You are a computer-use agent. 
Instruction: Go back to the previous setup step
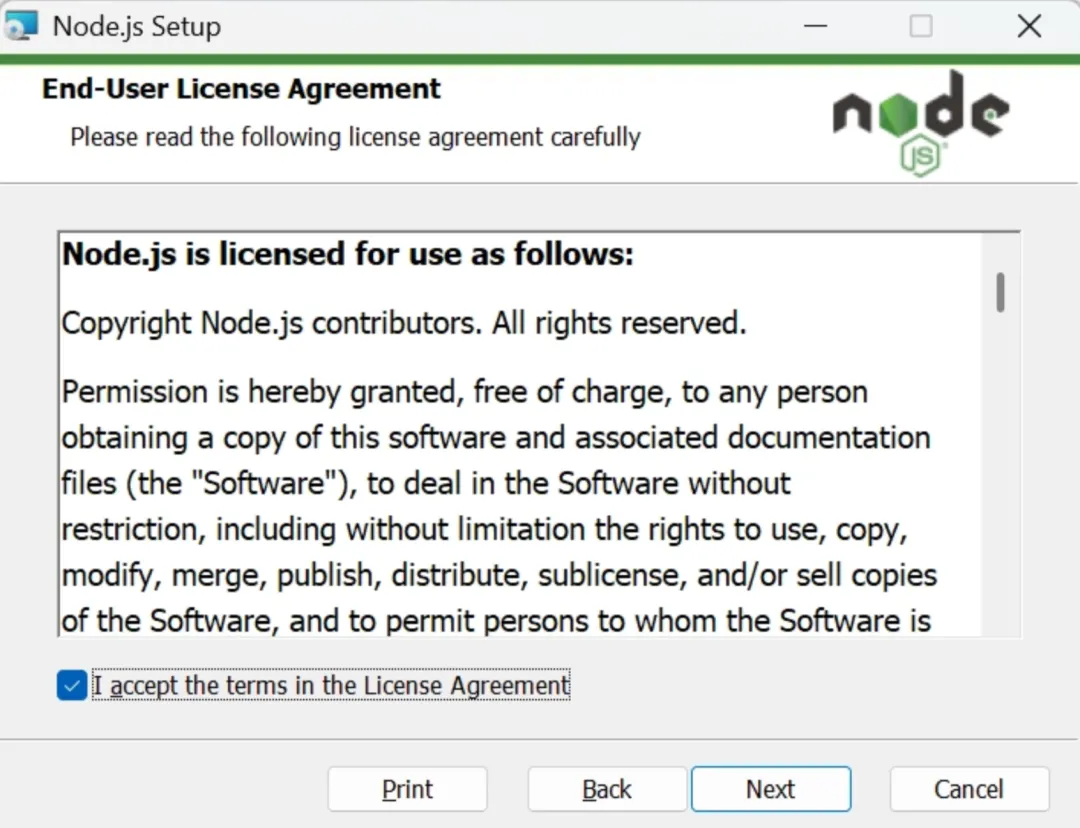[x=607, y=790]
